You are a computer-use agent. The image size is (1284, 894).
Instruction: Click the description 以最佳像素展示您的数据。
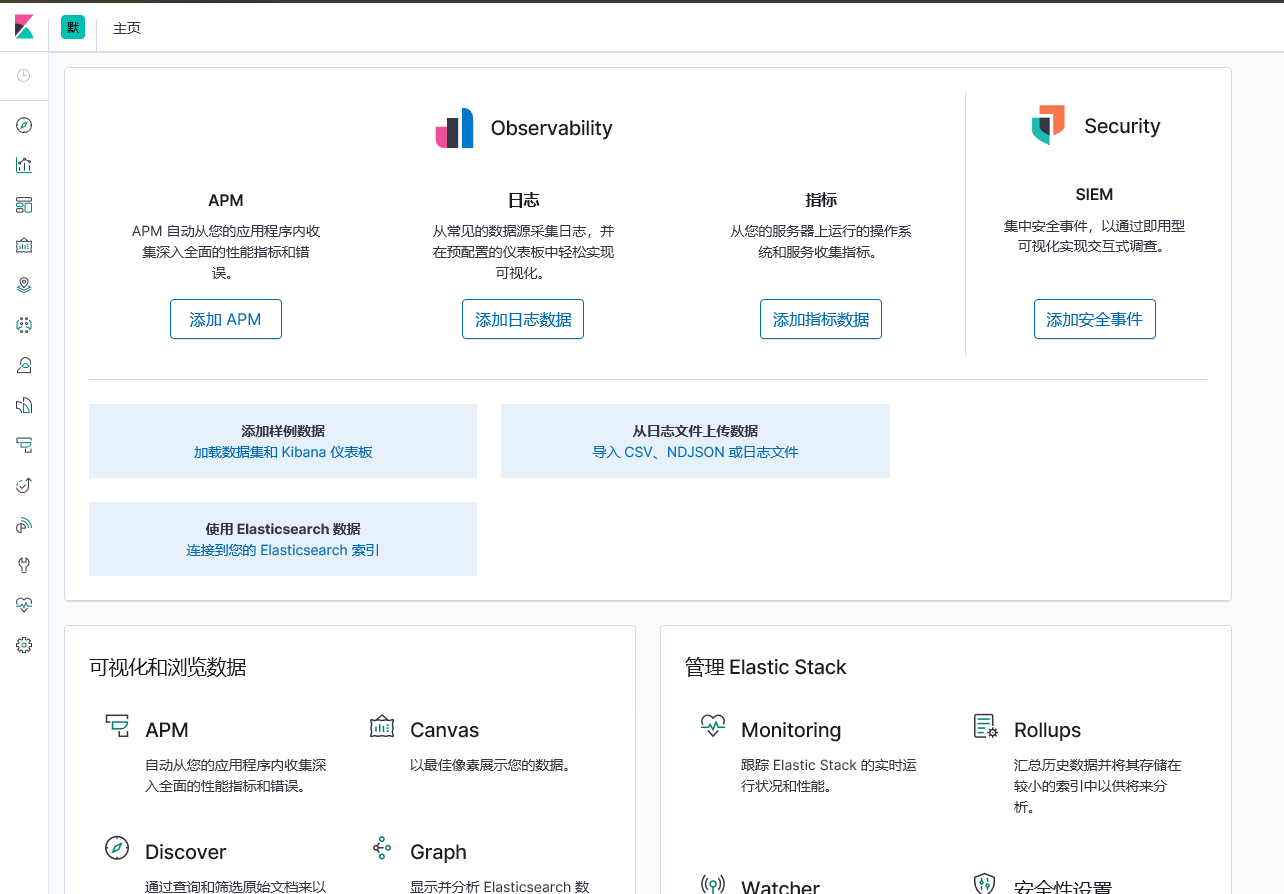pyautogui.click(x=492, y=766)
